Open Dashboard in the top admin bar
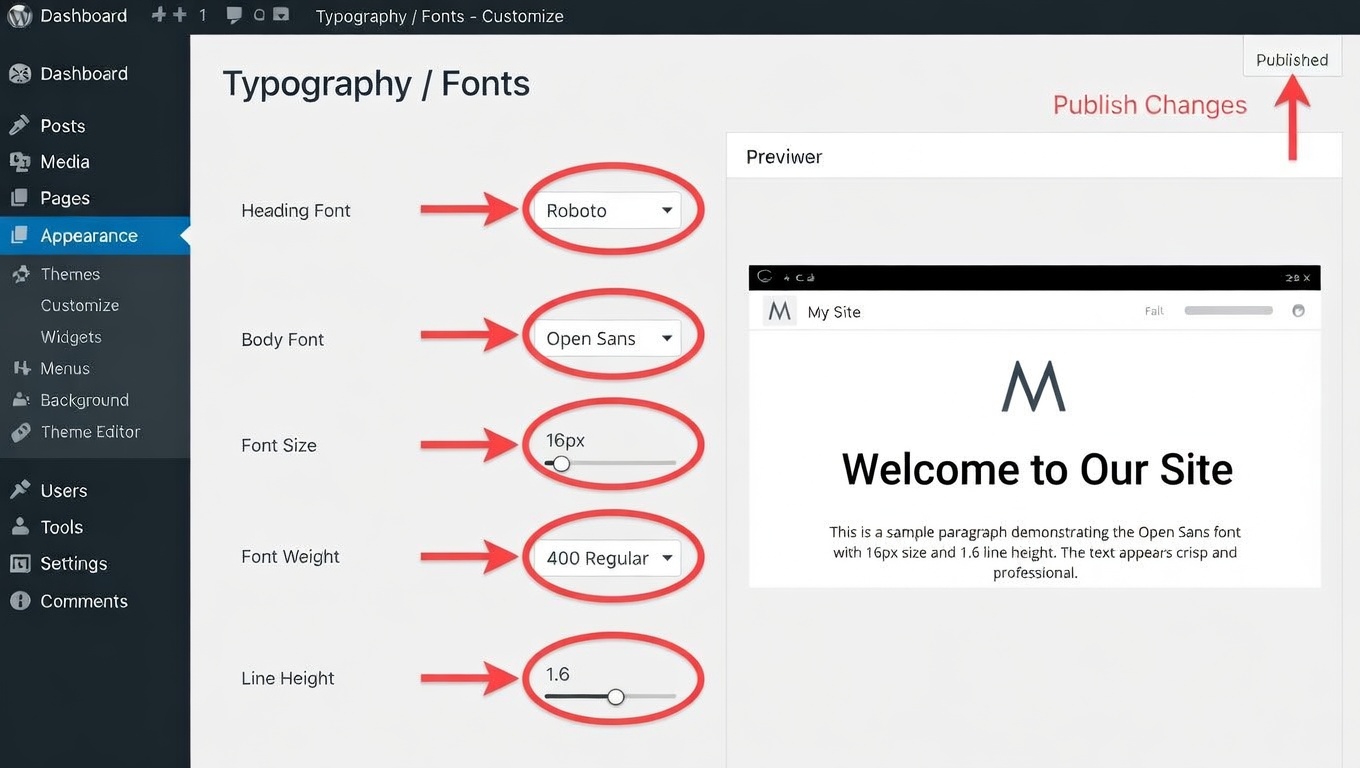 pyautogui.click(x=84, y=16)
